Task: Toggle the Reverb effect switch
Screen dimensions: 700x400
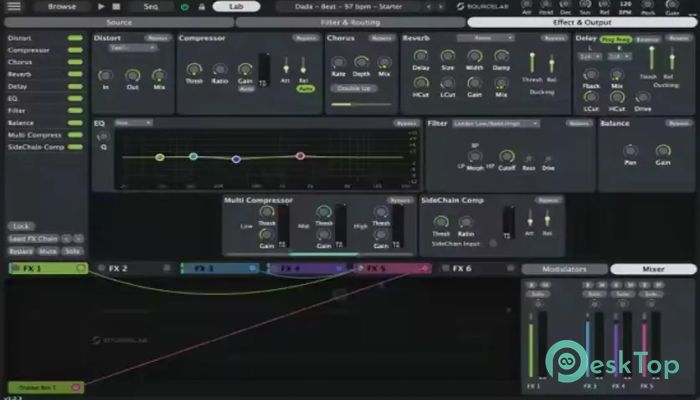Action: tap(75, 73)
